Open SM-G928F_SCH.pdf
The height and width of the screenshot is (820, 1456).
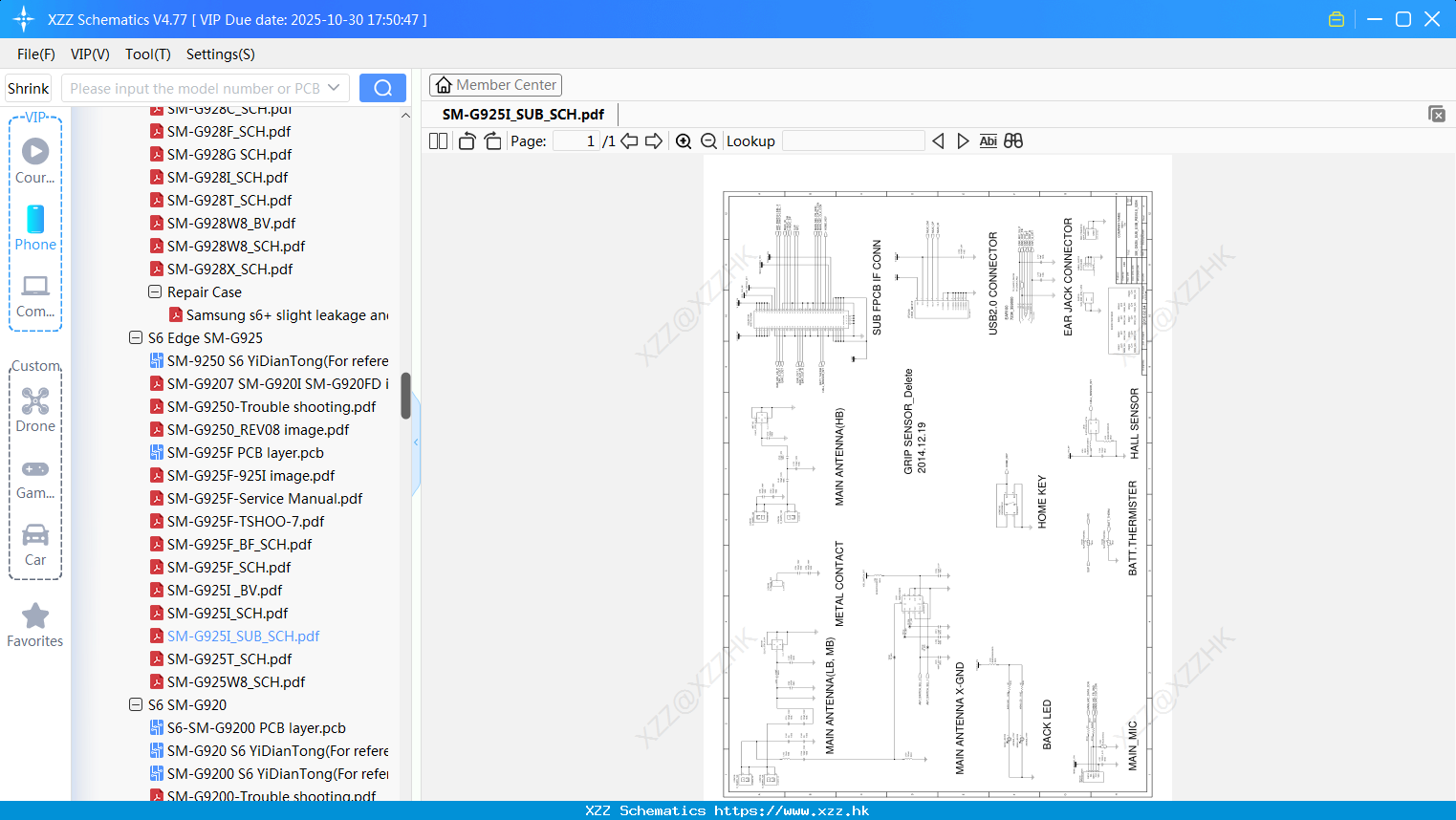pos(228,131)
